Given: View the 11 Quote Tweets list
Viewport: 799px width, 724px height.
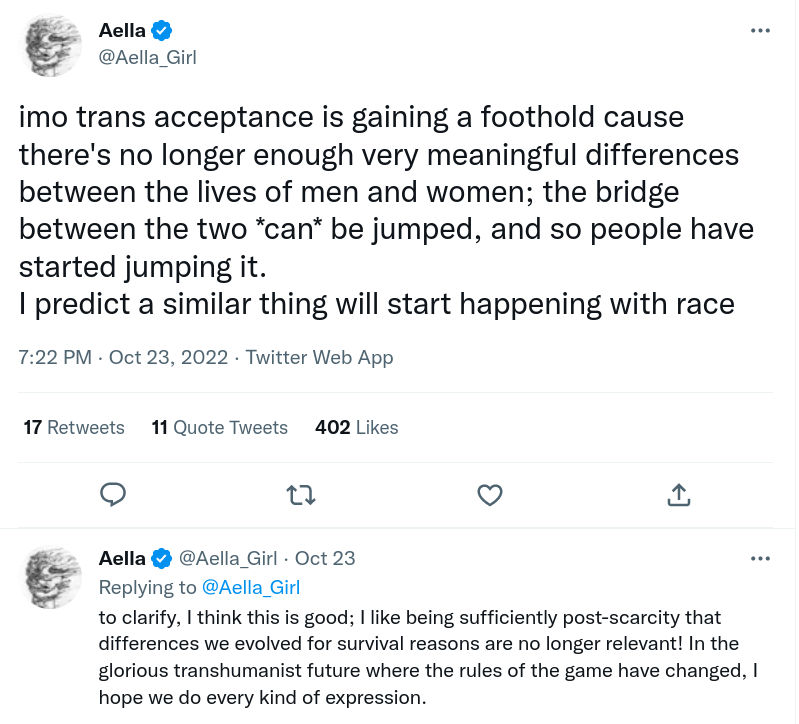Looking at the screenshot, I should tap(220, 427).
